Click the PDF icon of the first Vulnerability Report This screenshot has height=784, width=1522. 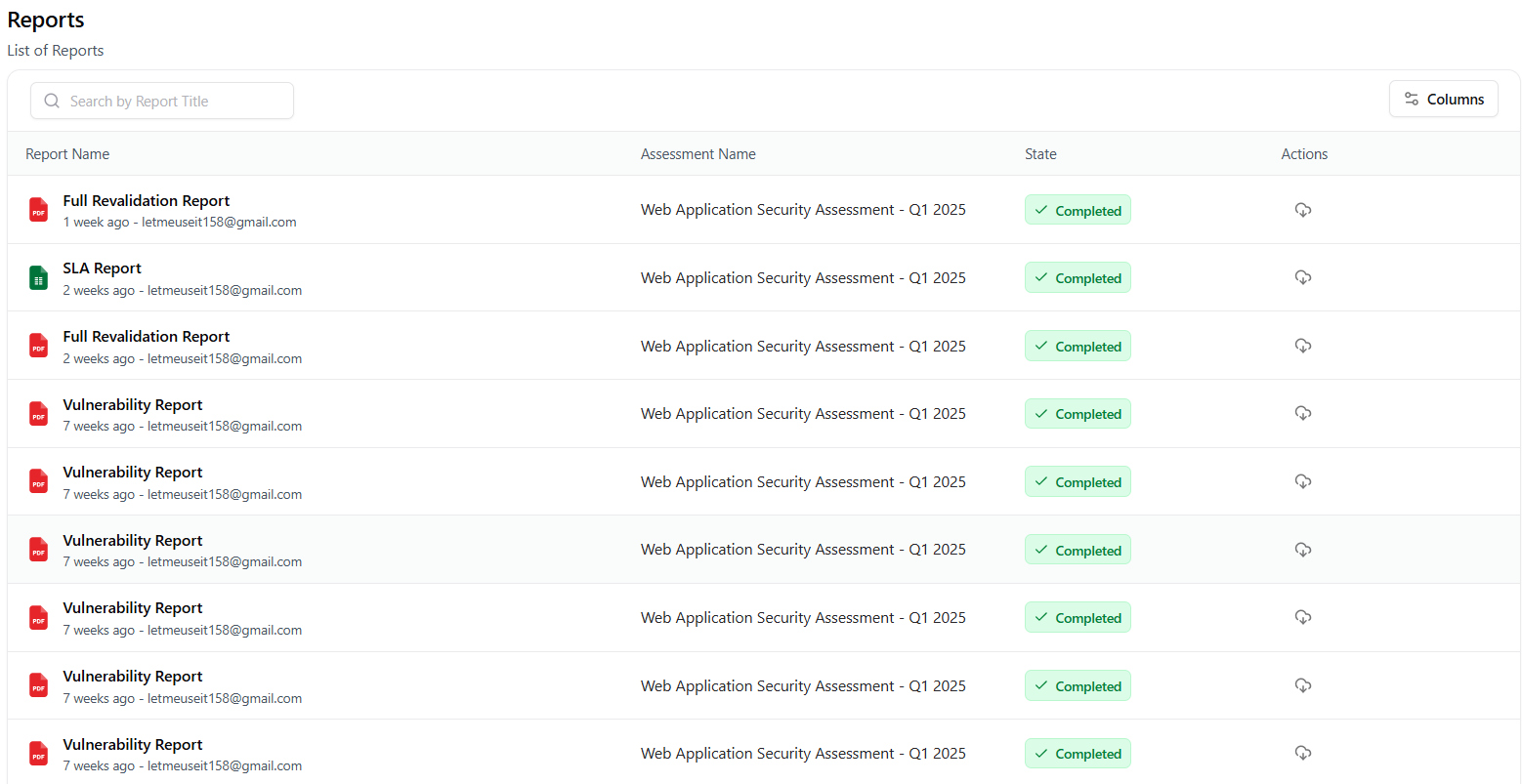pos(38,414)
